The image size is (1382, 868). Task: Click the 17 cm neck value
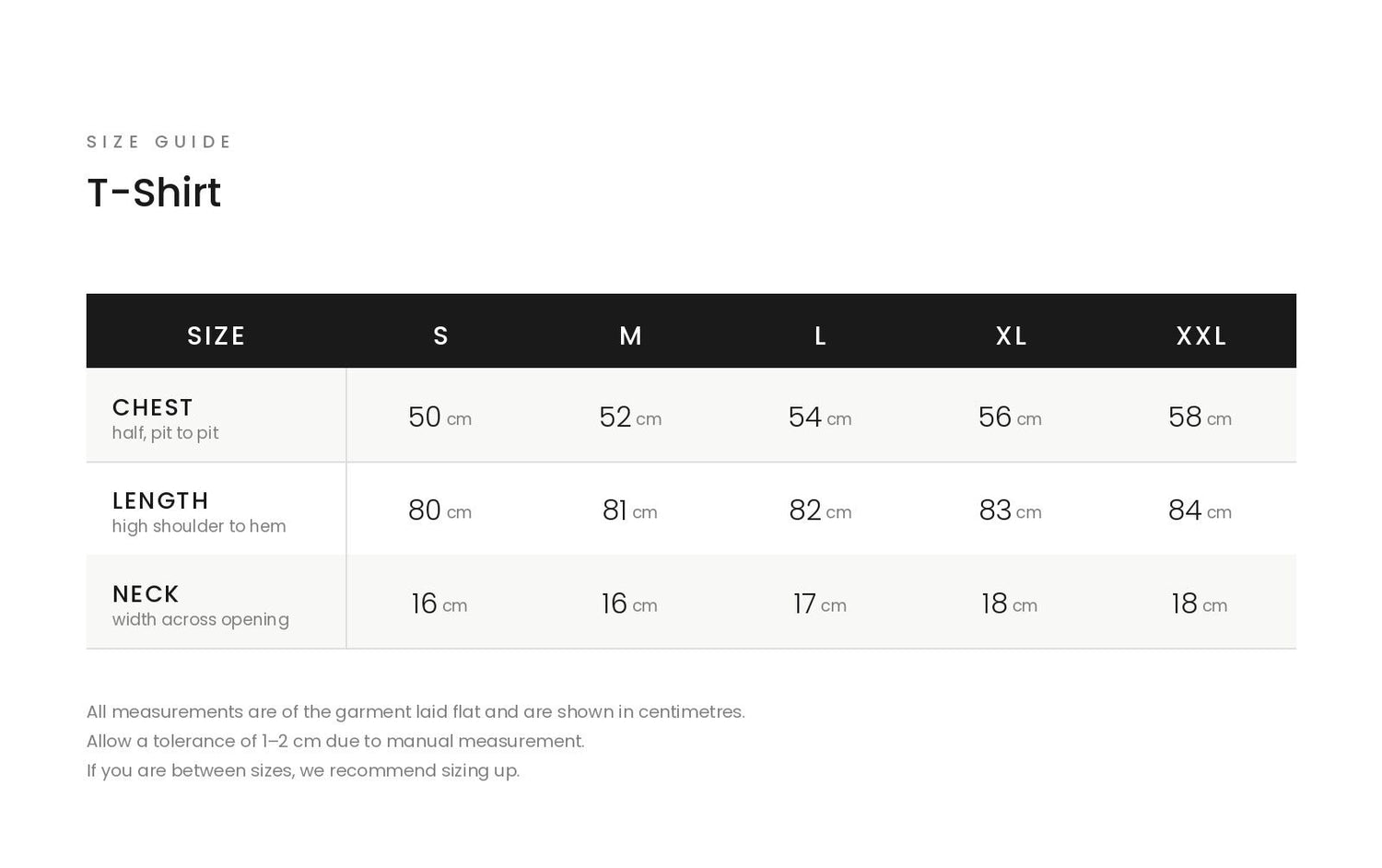tap(820, 604)
